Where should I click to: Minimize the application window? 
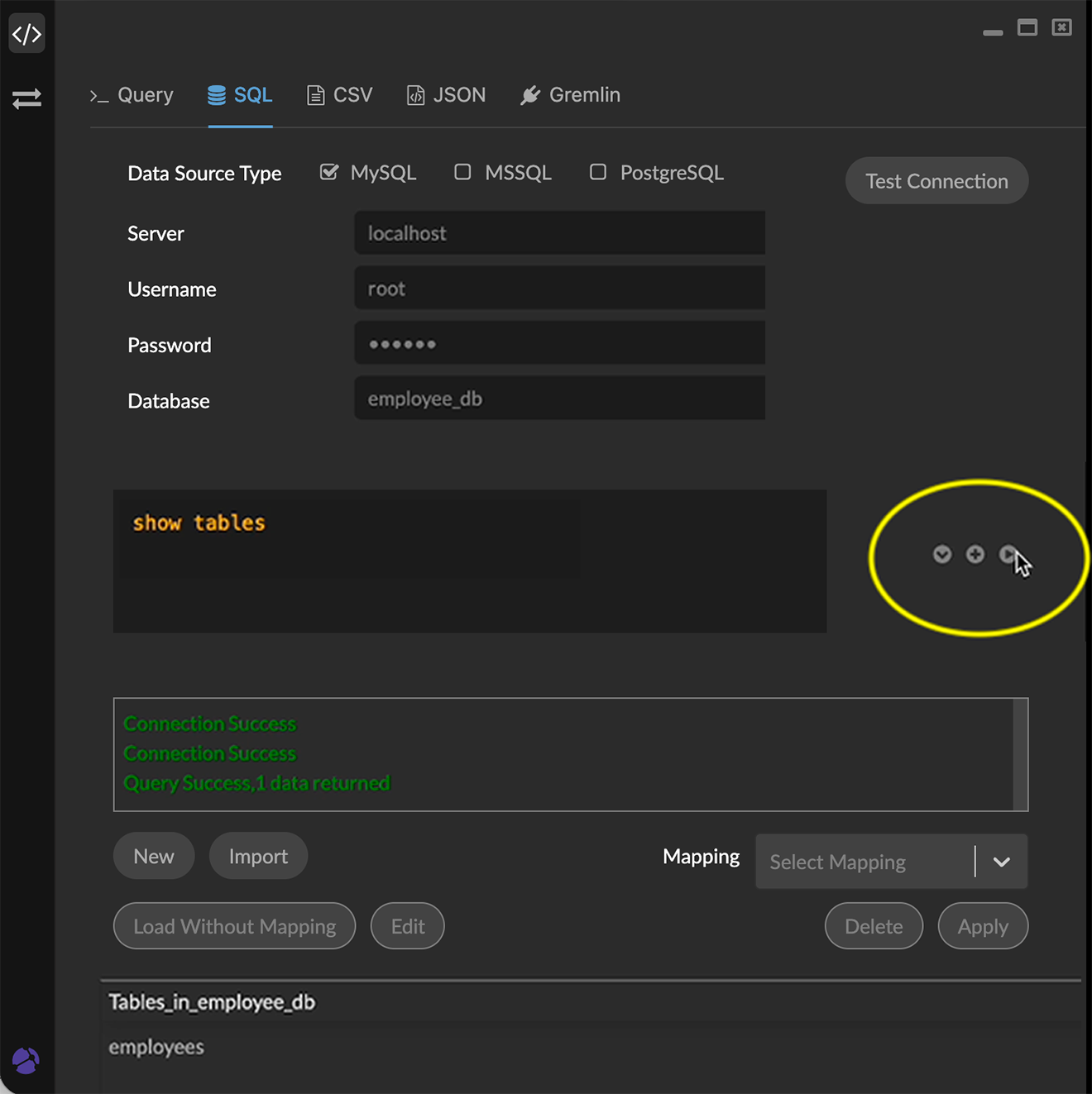pyautogui.click(x=993, y=31)
